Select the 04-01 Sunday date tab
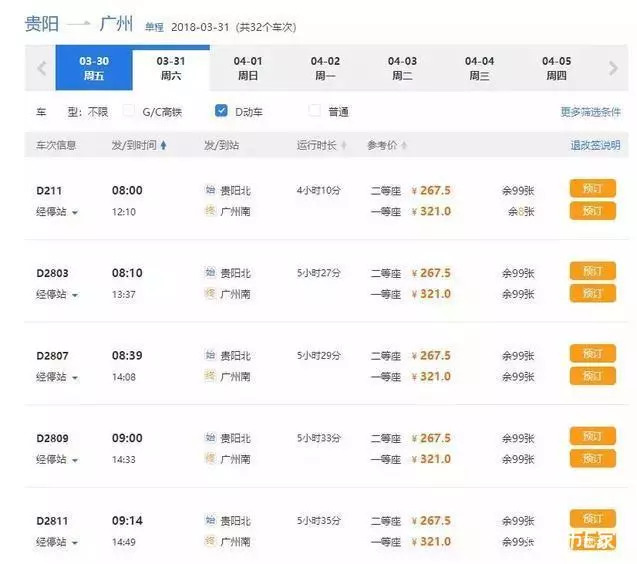This screenshot has height=564, width=637. tap(248, 68)
